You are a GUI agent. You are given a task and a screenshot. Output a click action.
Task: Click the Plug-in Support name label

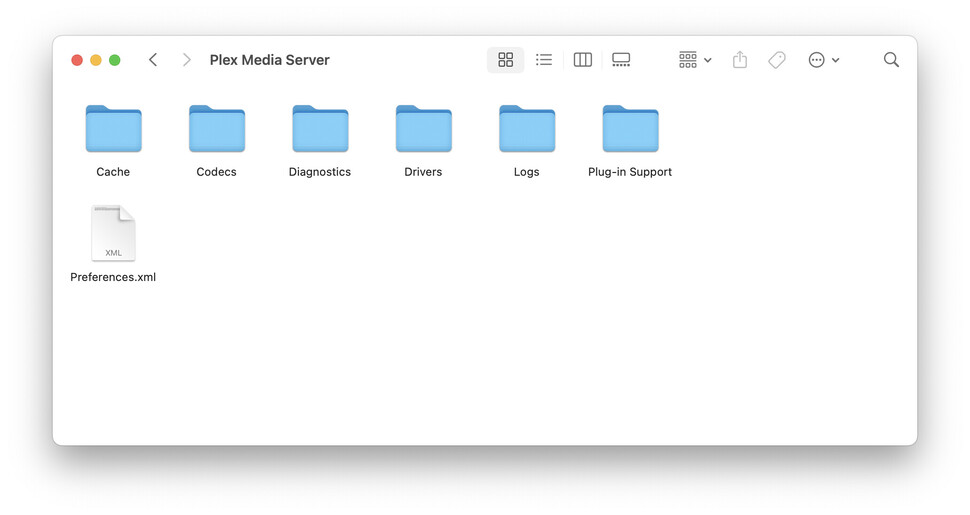pyautogui.click(x=630, y=172)
